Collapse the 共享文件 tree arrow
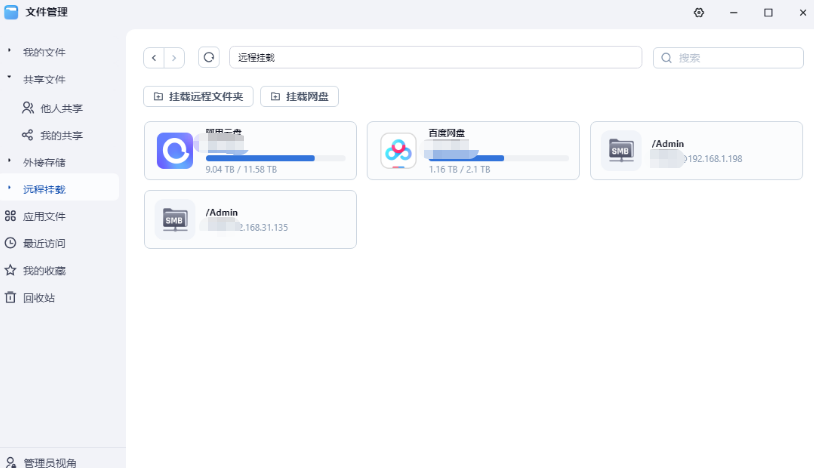 click(x=9, y=77)
